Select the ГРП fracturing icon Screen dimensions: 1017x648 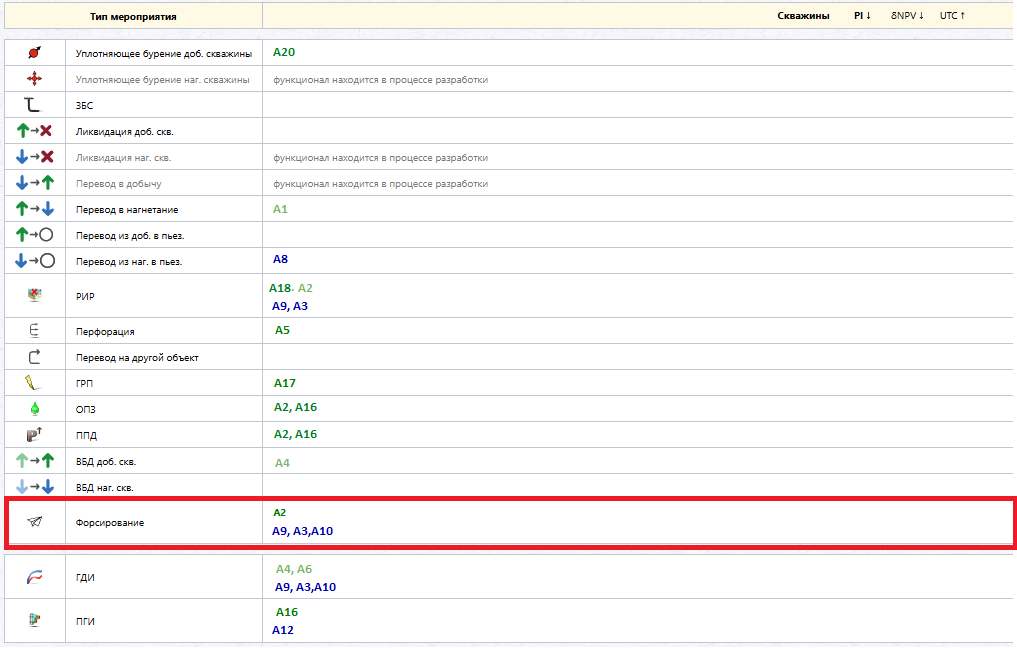(32, 383)
